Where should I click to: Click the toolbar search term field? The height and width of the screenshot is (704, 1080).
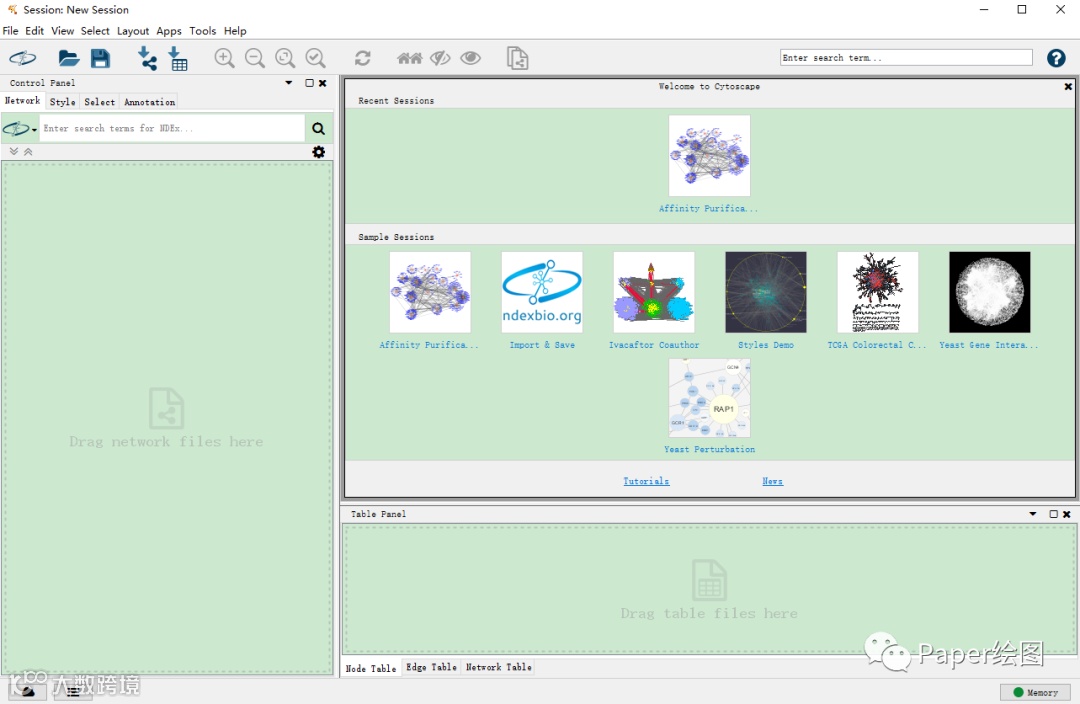[906, 58]
